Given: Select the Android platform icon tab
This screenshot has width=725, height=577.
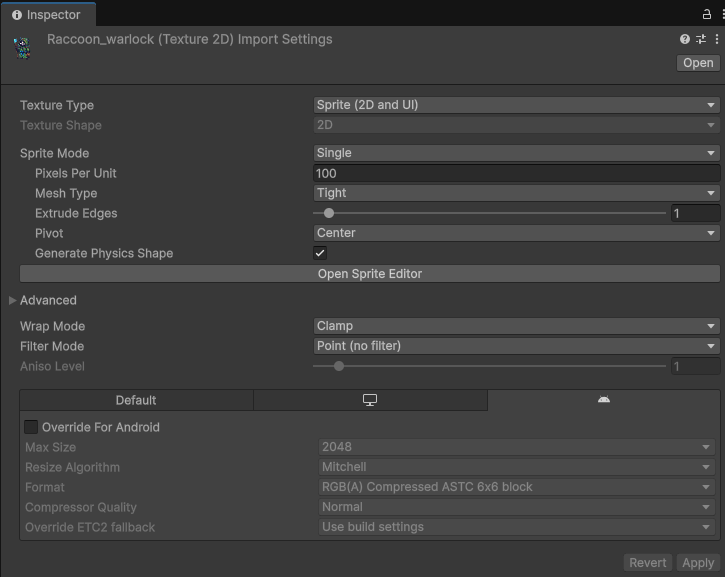Looking at the screenshot, I should (x=604, y=400).
